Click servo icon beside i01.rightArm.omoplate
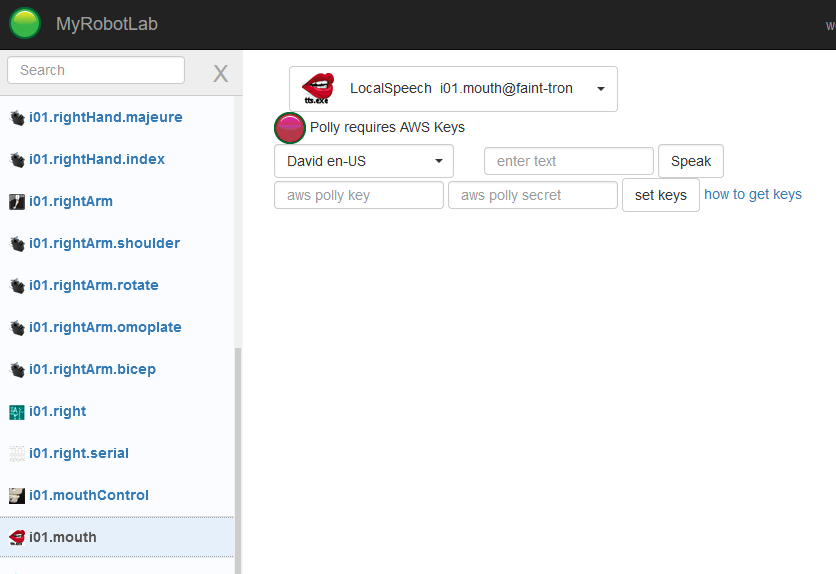The height and width of the screenshot is (574, 836). (17, 328)
